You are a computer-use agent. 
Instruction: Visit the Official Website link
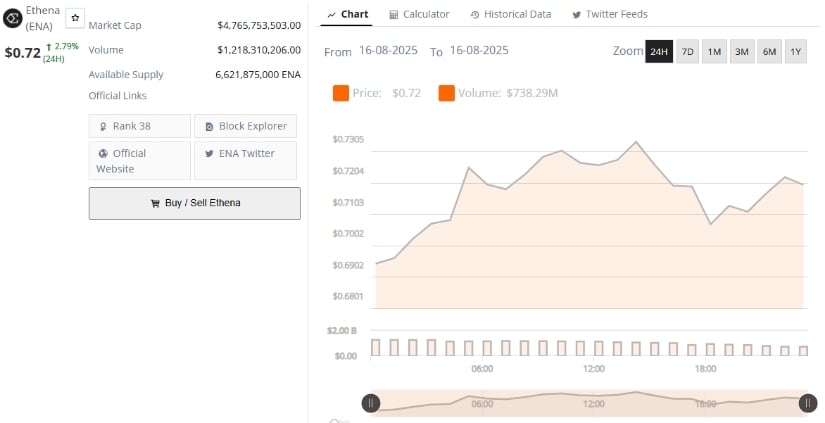[x=139, y=160]
